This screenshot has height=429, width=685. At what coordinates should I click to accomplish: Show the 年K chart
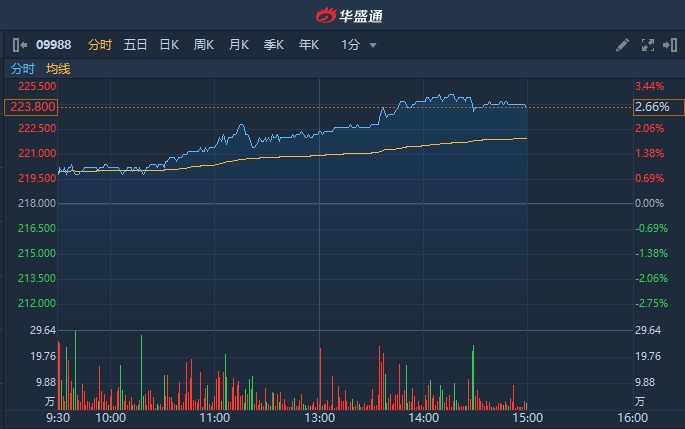pos(308,45)
